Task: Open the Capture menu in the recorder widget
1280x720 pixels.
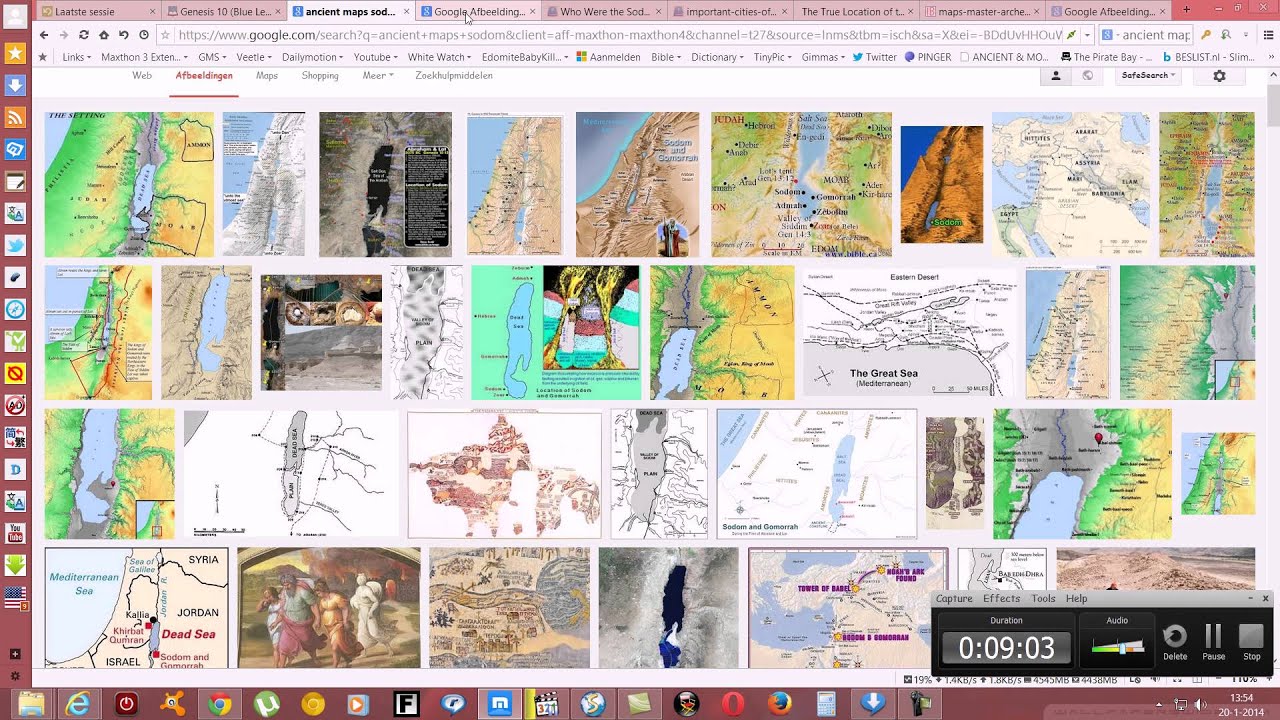Action: 954,598
